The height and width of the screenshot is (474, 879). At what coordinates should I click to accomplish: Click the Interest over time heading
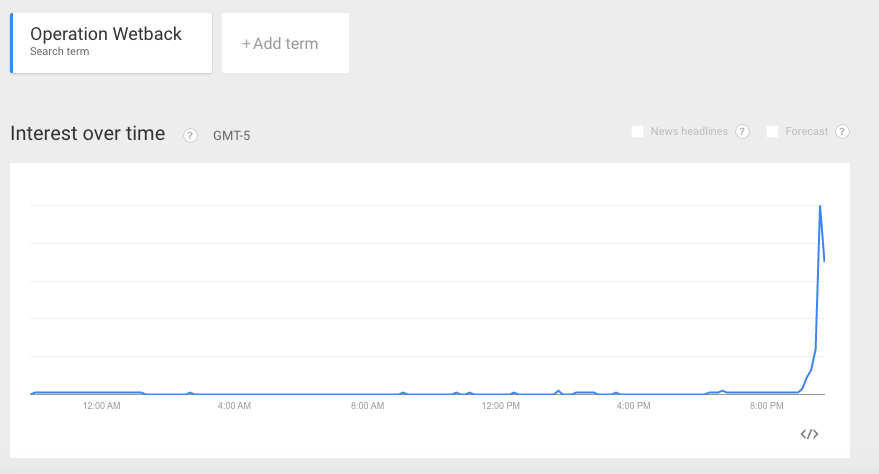click(87, 134)
